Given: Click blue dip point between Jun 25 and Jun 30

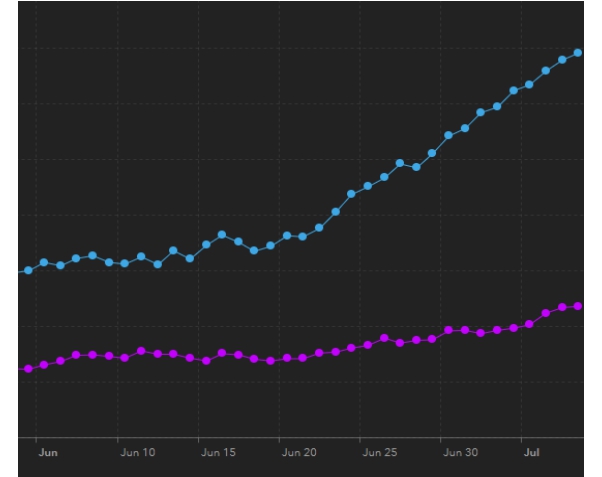Looking at the screenshot, I should click(416, 167).
